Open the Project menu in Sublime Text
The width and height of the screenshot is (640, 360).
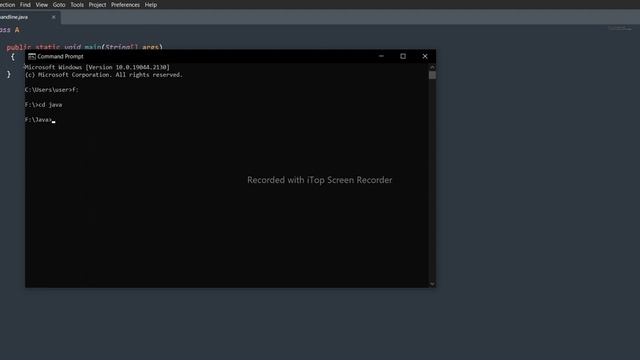(x=97, y=5)
